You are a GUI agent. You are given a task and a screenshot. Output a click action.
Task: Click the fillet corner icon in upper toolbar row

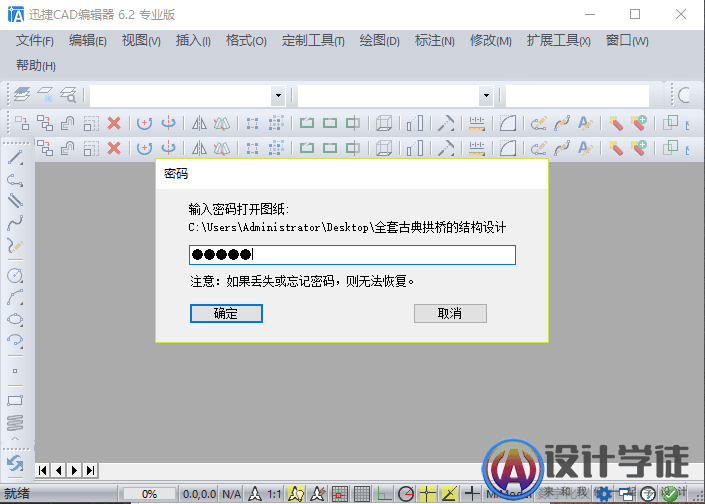point(508,123)
